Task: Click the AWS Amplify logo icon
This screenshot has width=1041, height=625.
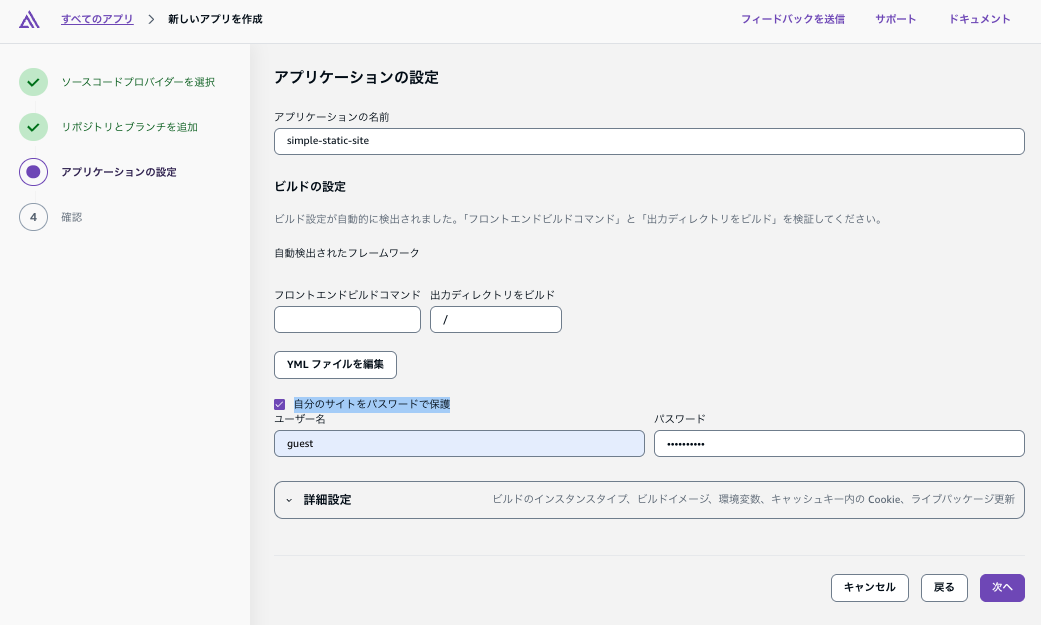Action: (29, 19)
